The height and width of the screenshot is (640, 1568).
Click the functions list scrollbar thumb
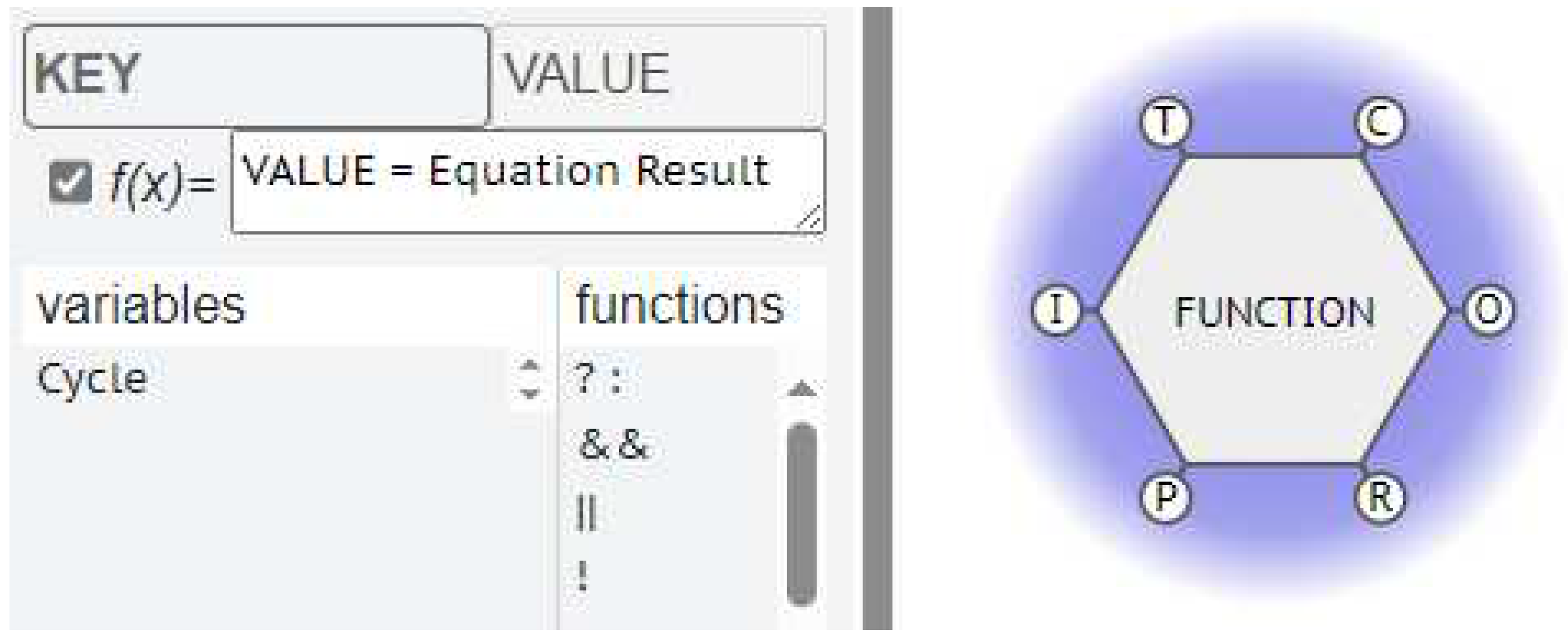click(x=801, y=515)
